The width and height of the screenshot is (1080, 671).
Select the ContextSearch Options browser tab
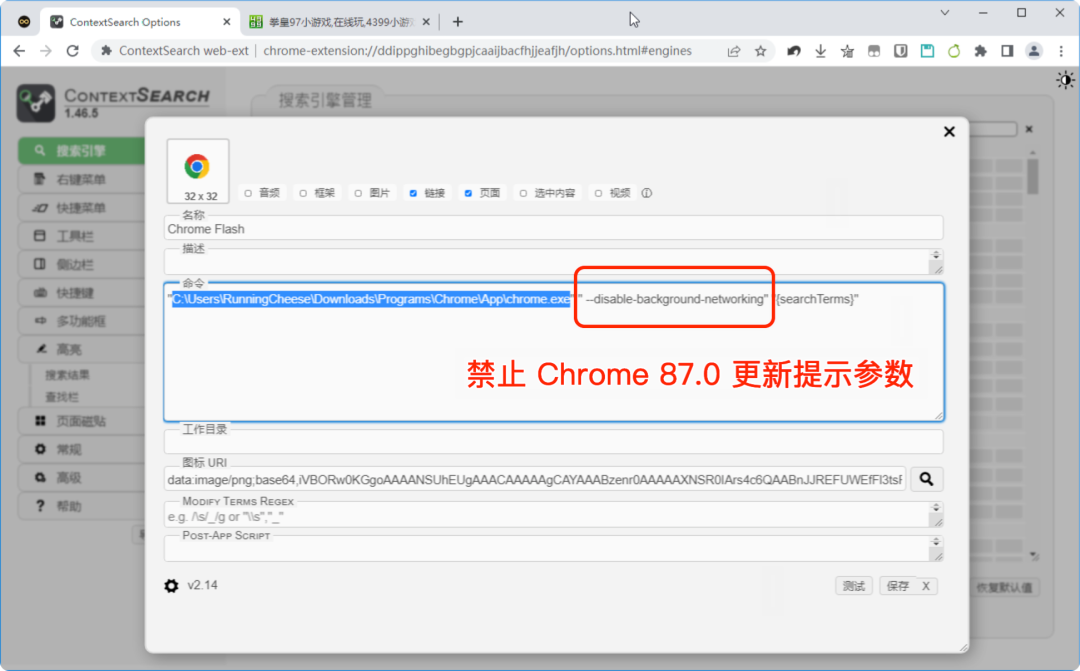[140, 21]
